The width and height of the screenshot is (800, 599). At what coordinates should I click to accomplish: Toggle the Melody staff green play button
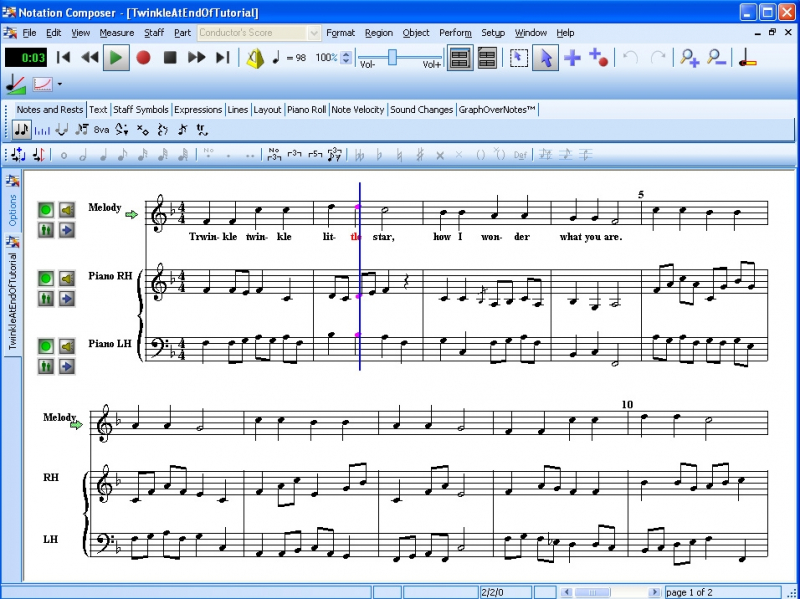click(x=46, y=210)
